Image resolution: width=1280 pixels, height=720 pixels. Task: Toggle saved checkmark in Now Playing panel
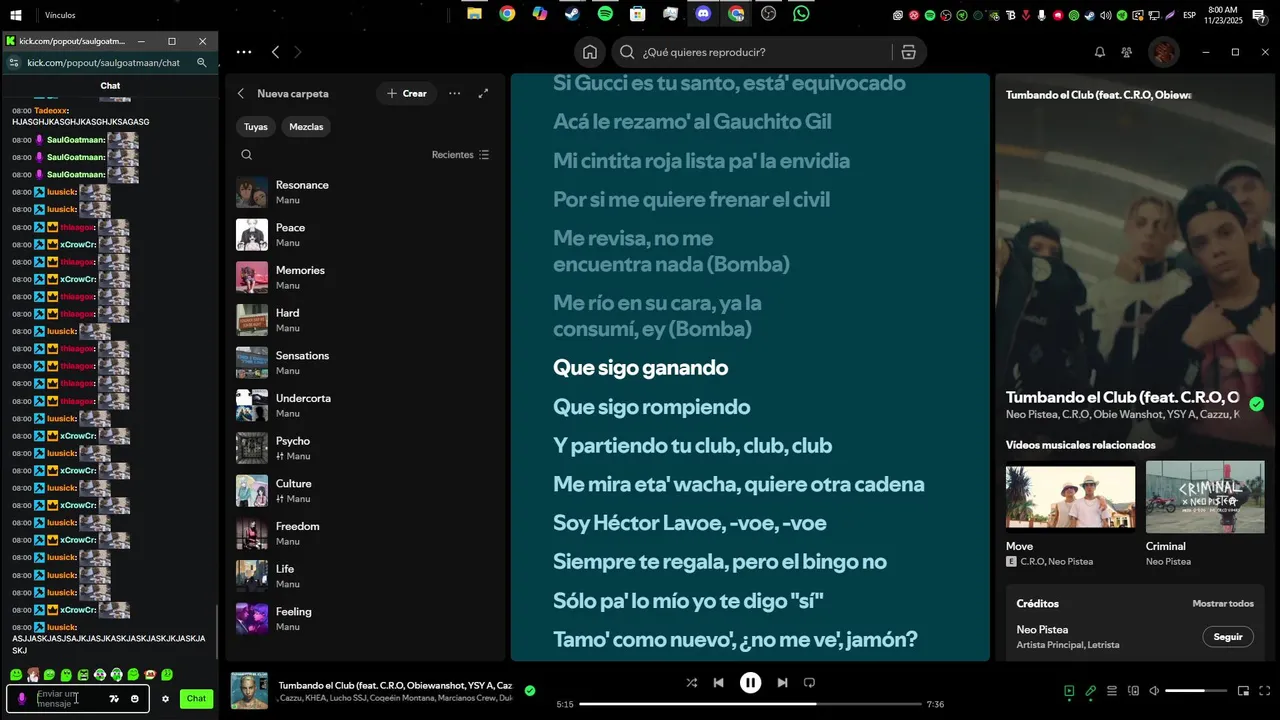click(x=1257, y=404)
